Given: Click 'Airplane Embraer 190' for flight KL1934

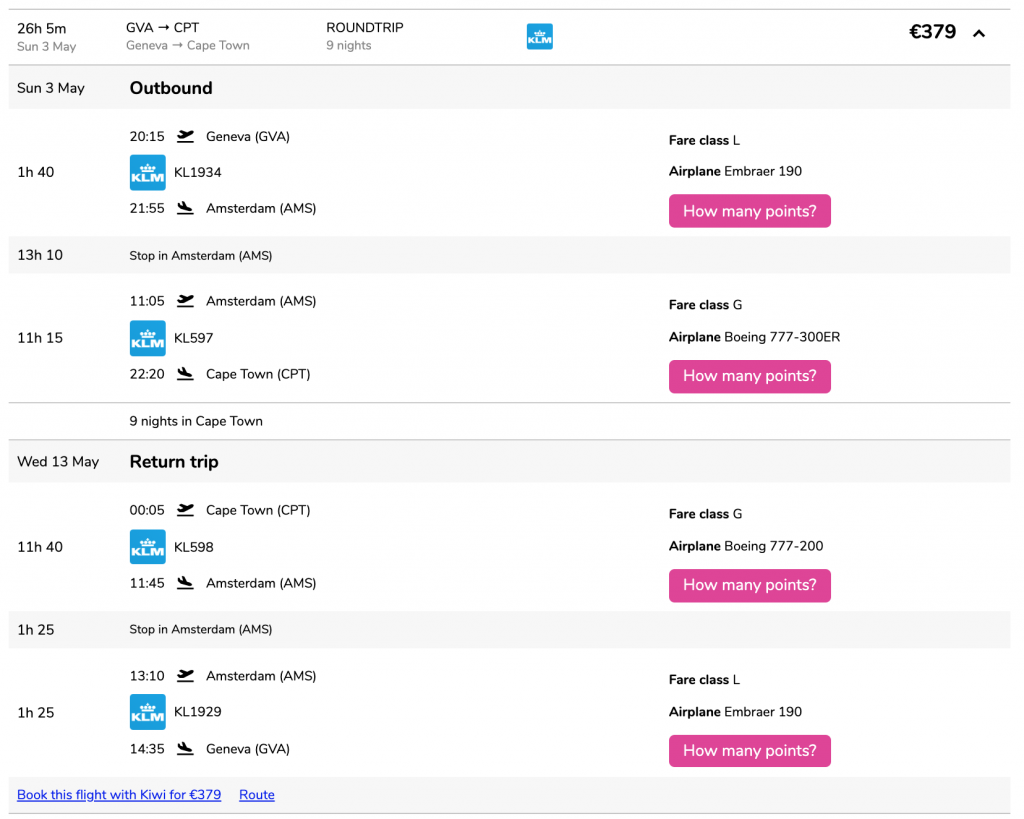Looking at the screenshot, I should [735, 171].
